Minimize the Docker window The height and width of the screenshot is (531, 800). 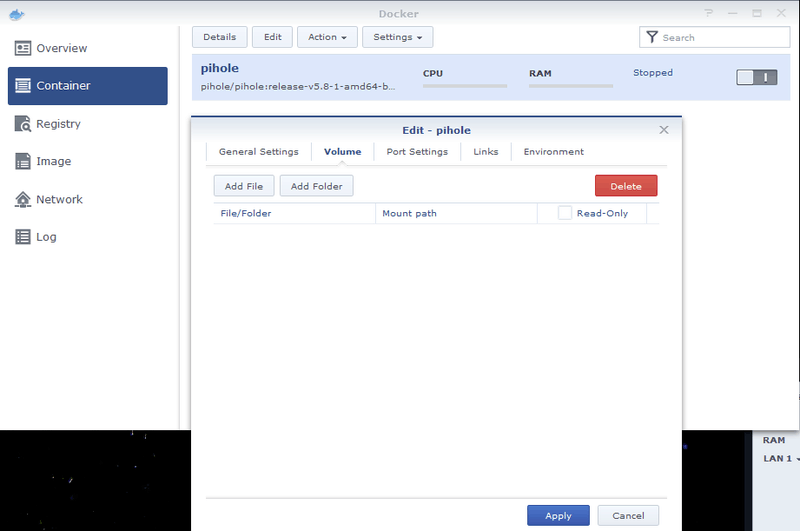click(x=733, y=13)
